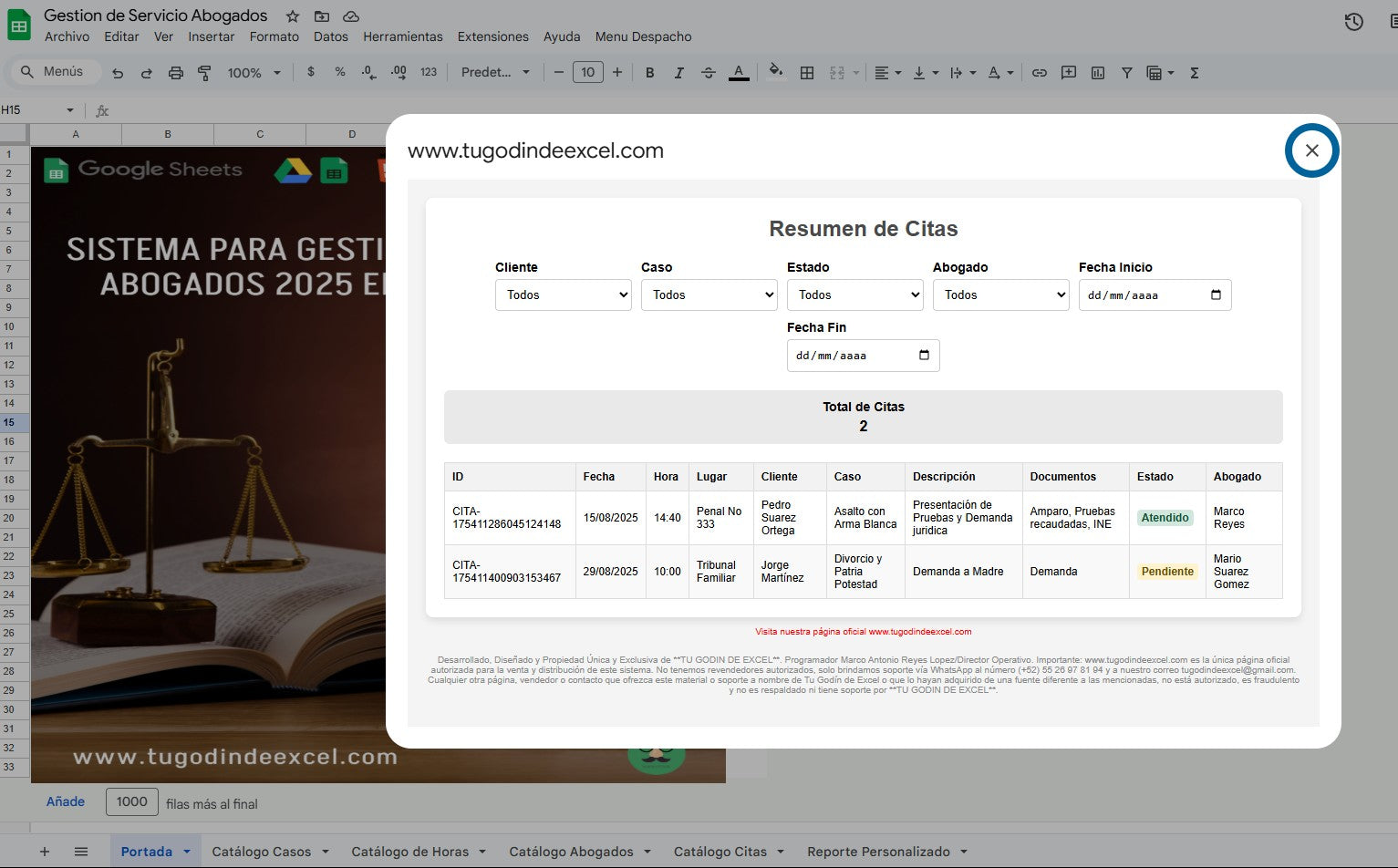Show all sheets list icon
1398x868 pixels.
click(x=81, y=852)
